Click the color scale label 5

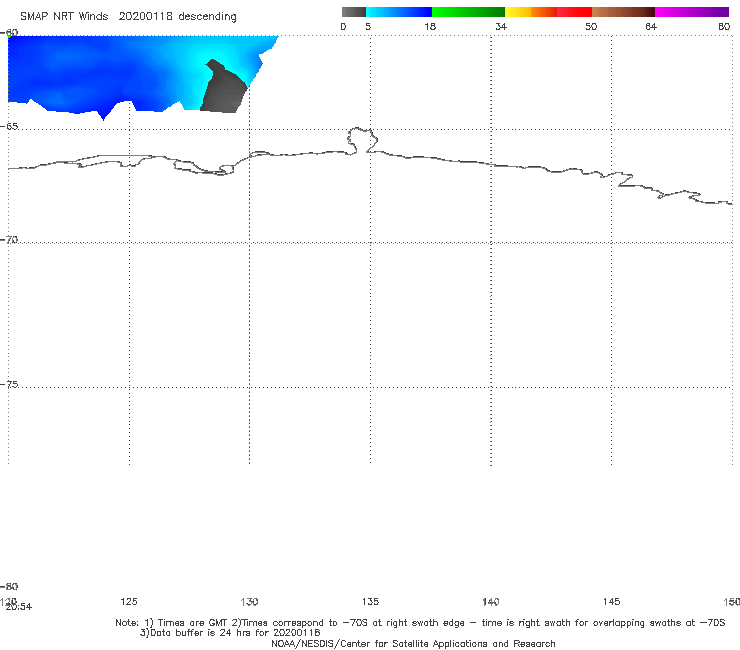368,26
